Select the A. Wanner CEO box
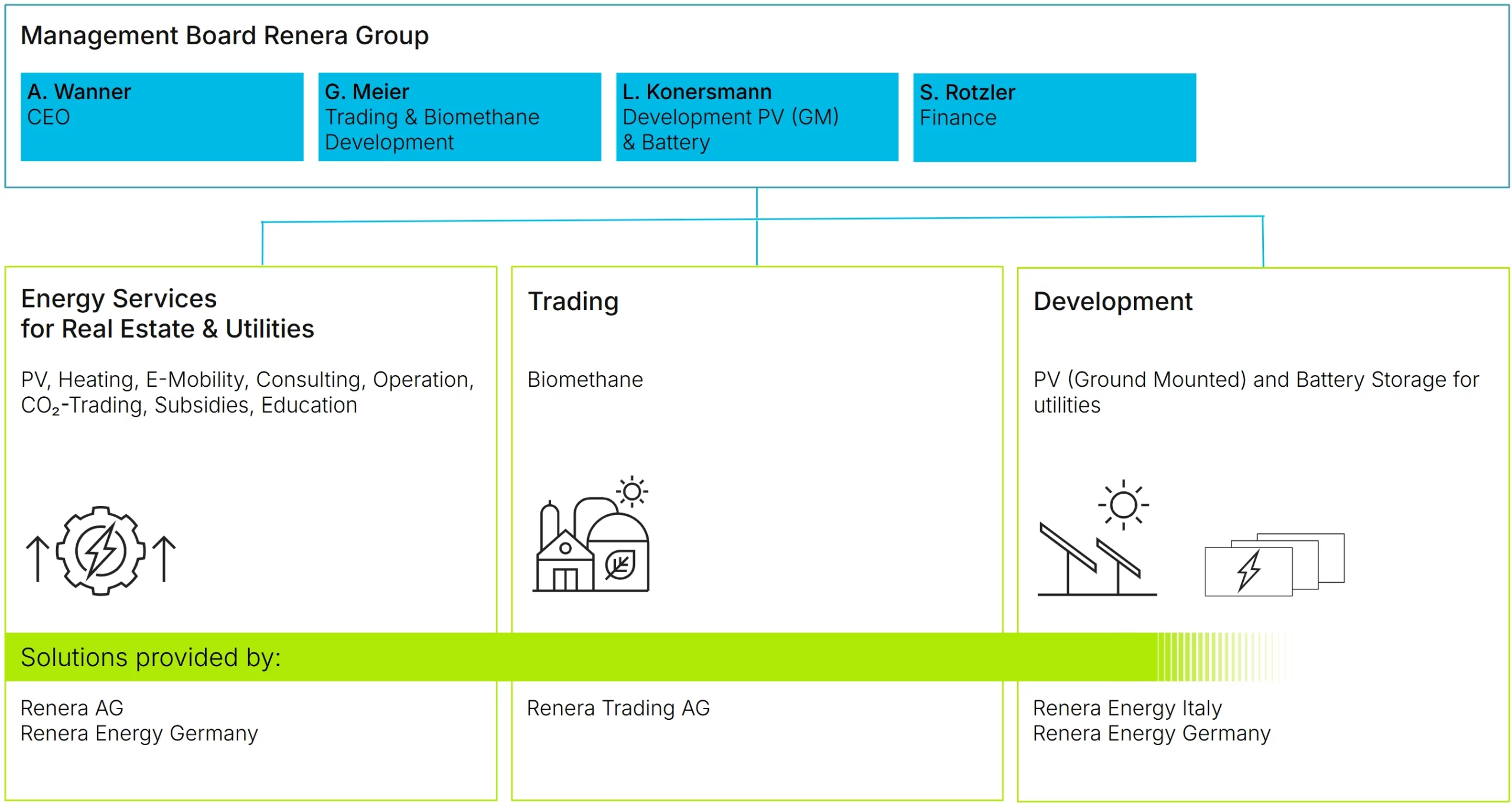Screen dimensions: 1512x806 [x=162, y=117]
